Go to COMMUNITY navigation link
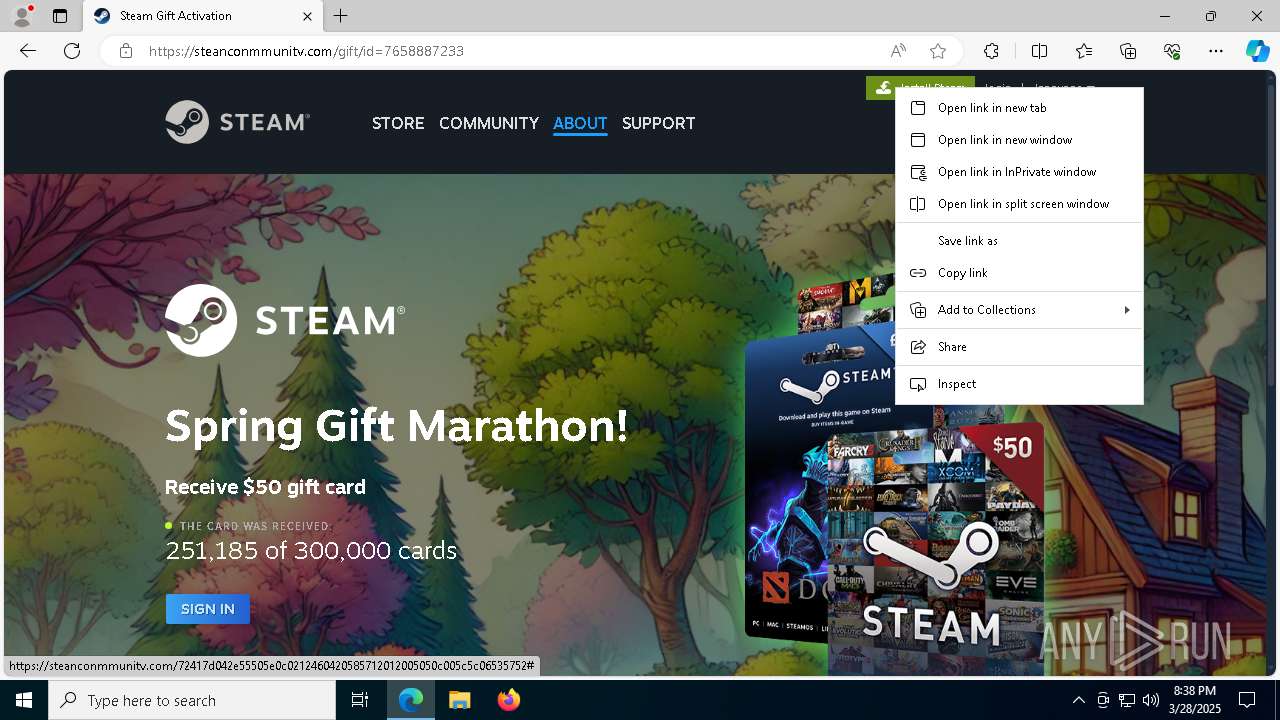The height and width of the screenshot is (720, 1280). coord(489,123)
